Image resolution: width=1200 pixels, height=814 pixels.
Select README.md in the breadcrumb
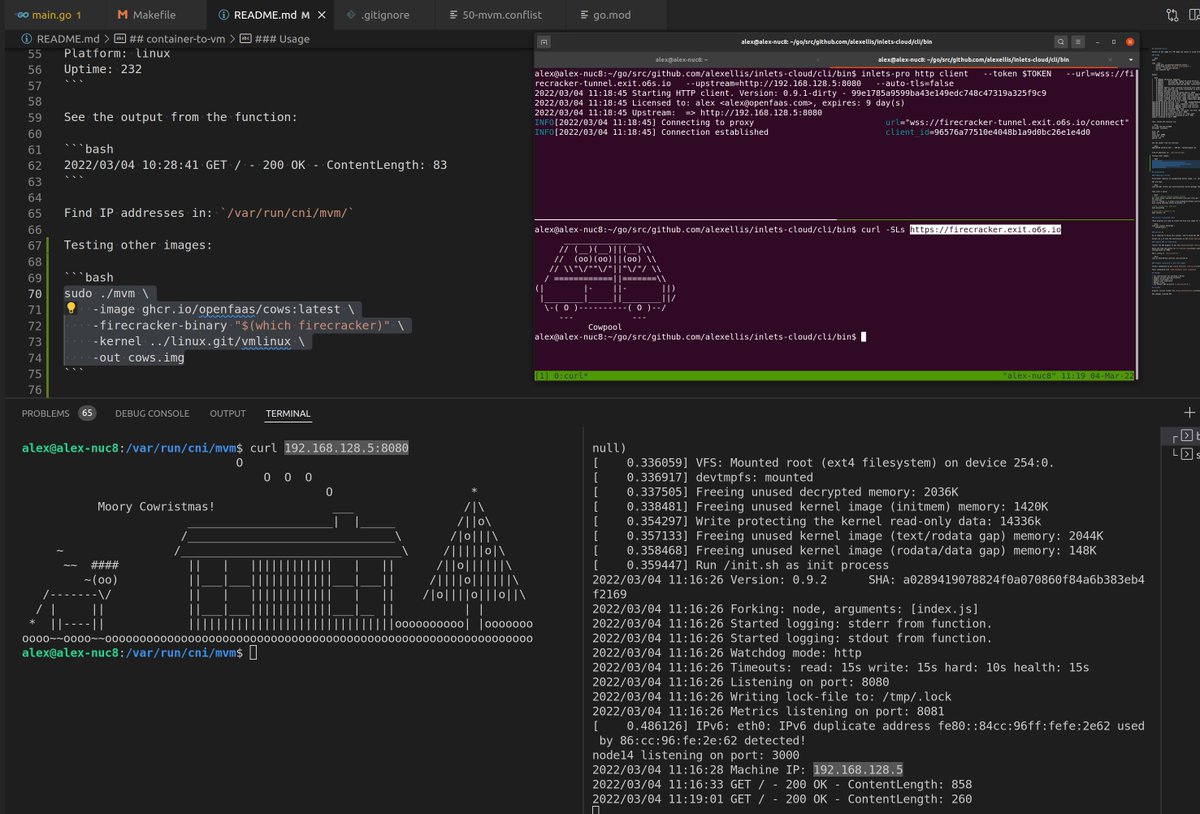pyautogui.click(x=67, y=39)
